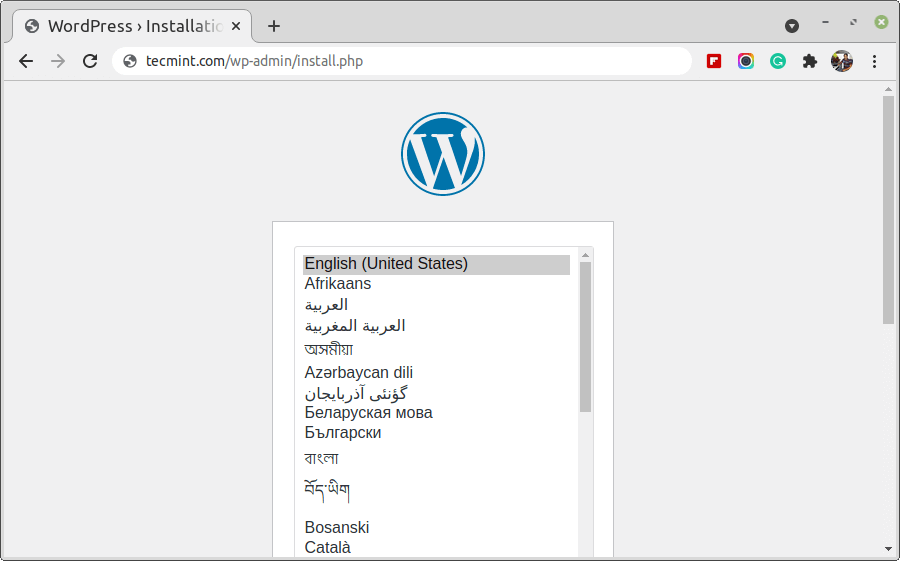
Task: Click the circular colorful extension icon
Action: (746, 61)
